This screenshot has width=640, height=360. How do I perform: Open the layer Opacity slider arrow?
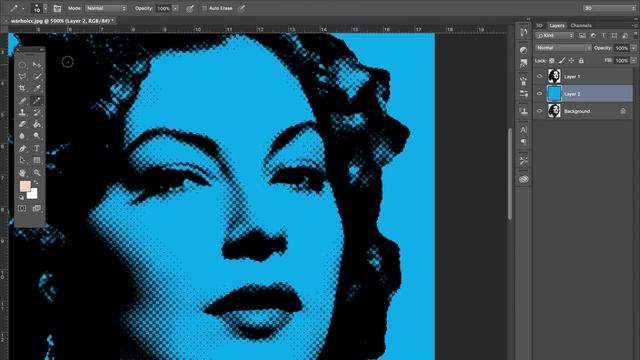click(633, 48)
